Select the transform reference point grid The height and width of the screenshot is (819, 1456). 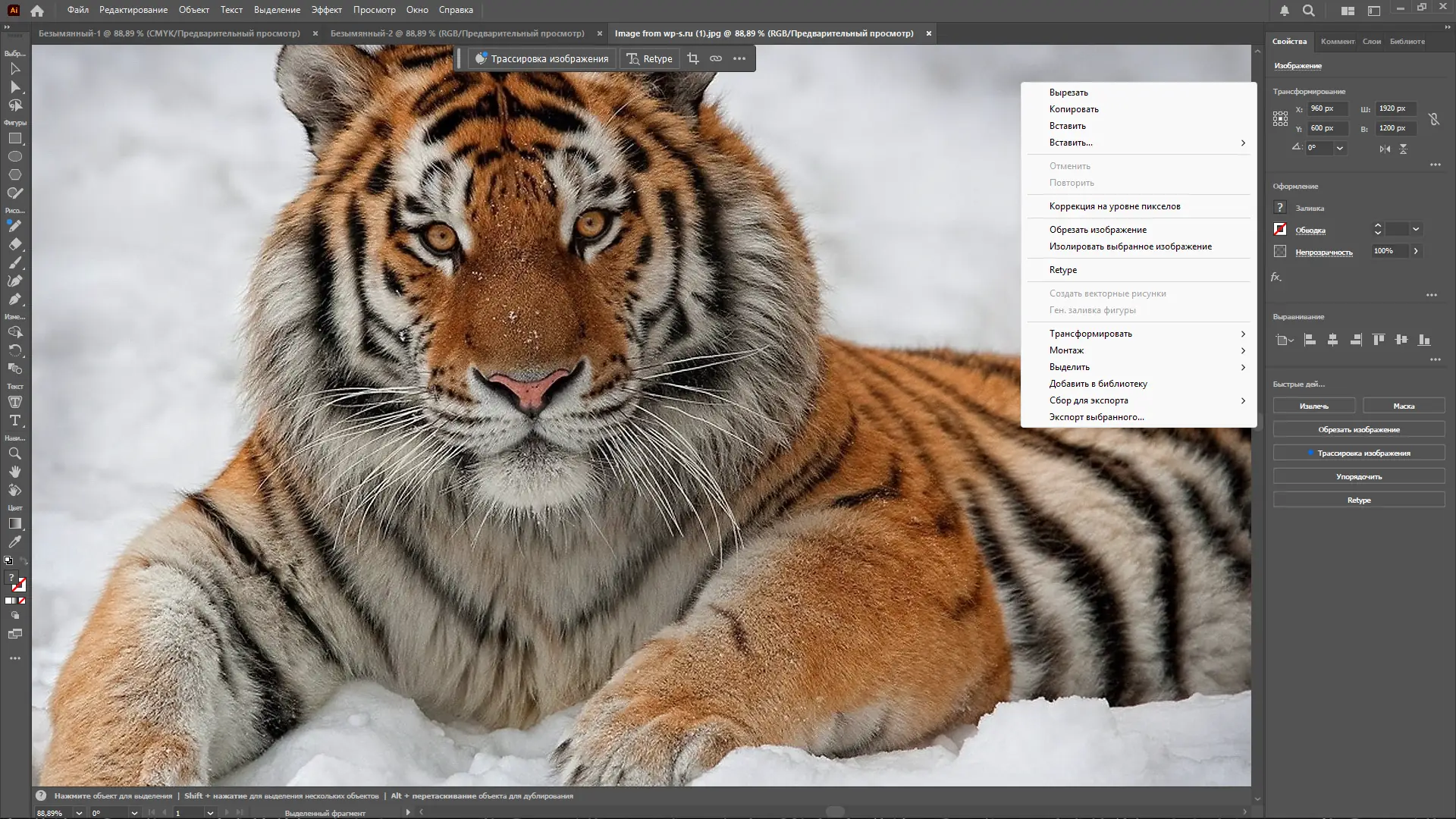1280,118
